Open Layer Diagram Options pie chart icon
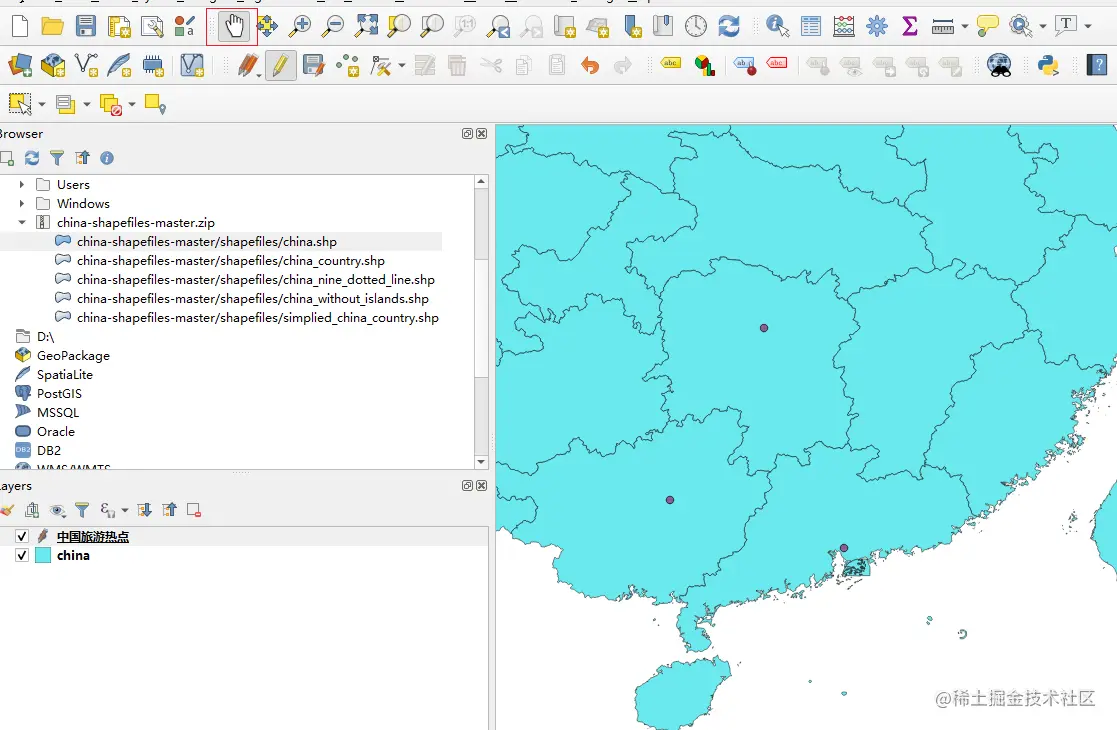The height and width of the screenshot is (730, 1117). click(704, 66)
